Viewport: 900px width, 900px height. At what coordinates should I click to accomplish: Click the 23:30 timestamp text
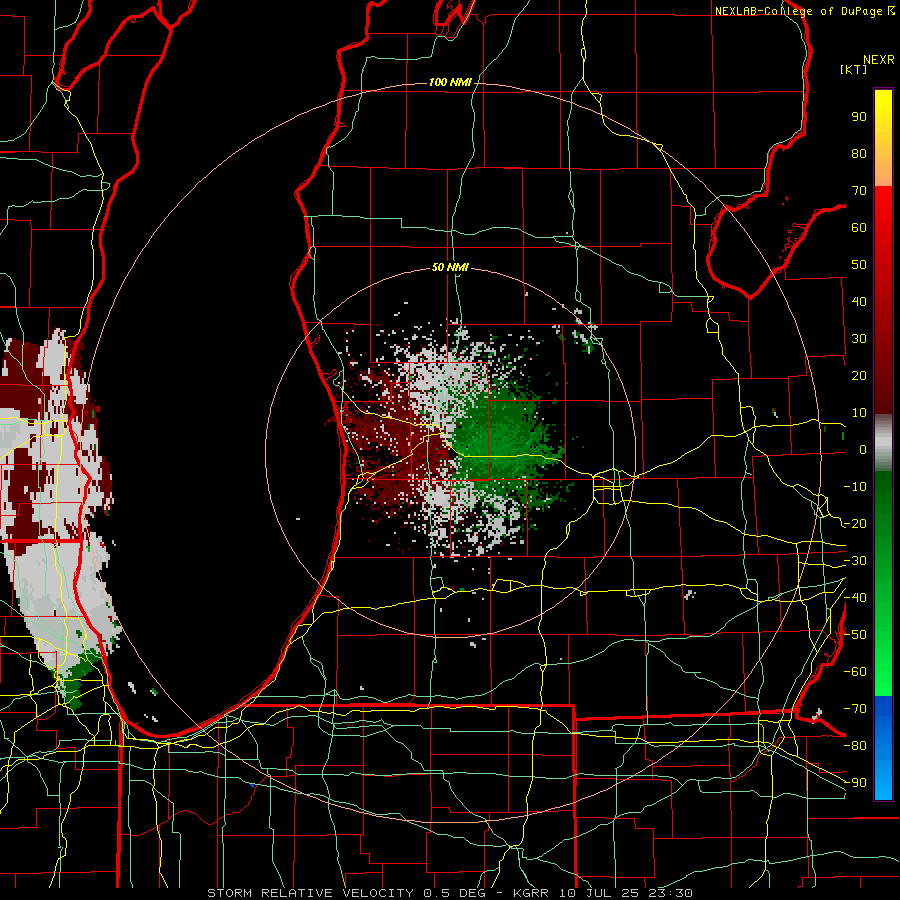[670, 893]
